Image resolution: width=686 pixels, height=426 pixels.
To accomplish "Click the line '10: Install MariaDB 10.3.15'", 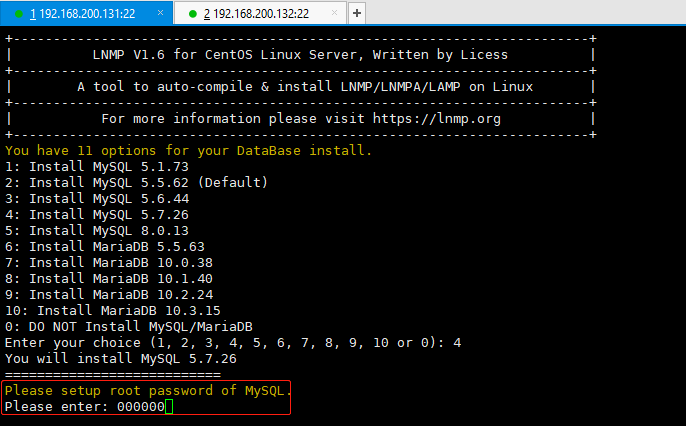I will click(x=112, y=311).
